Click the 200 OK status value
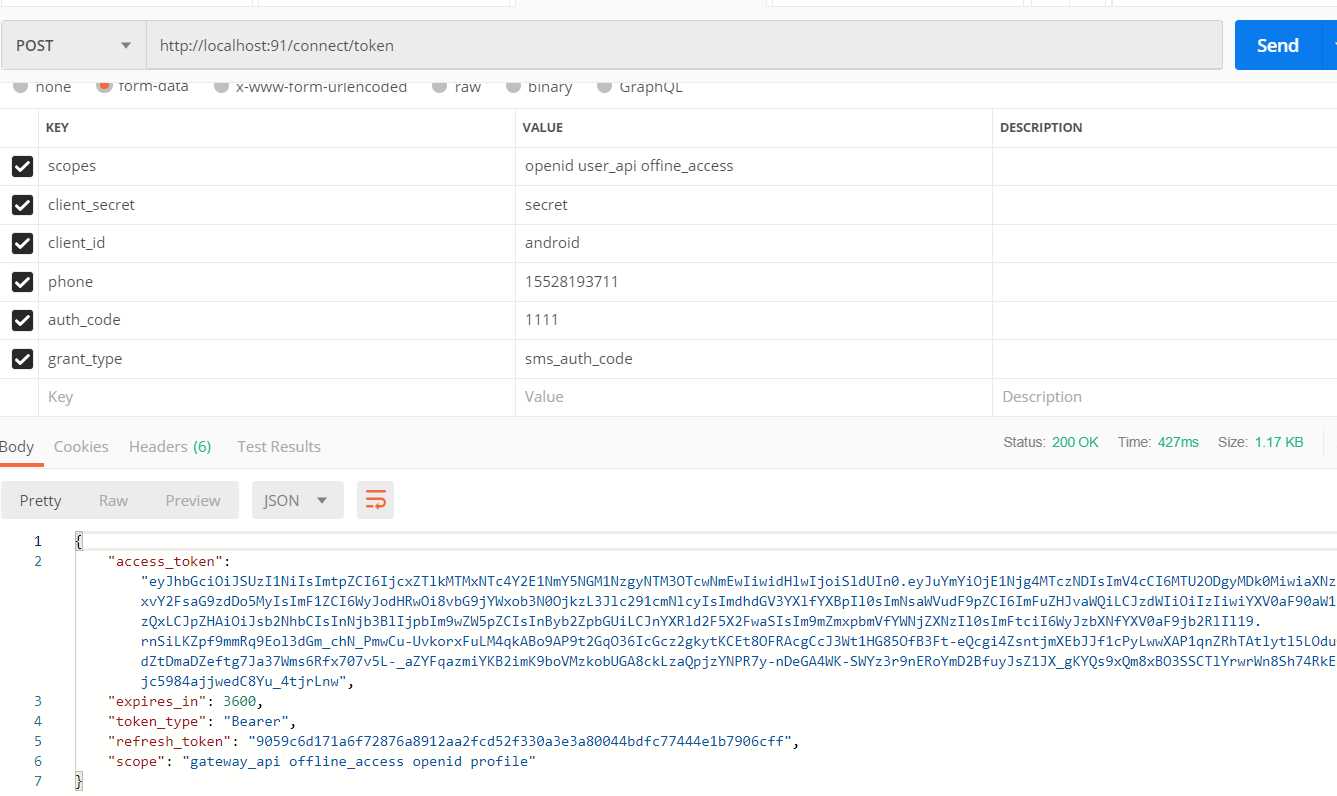Image resolution: width=1337 pixels, height=796 pixels. (1075, 442)
